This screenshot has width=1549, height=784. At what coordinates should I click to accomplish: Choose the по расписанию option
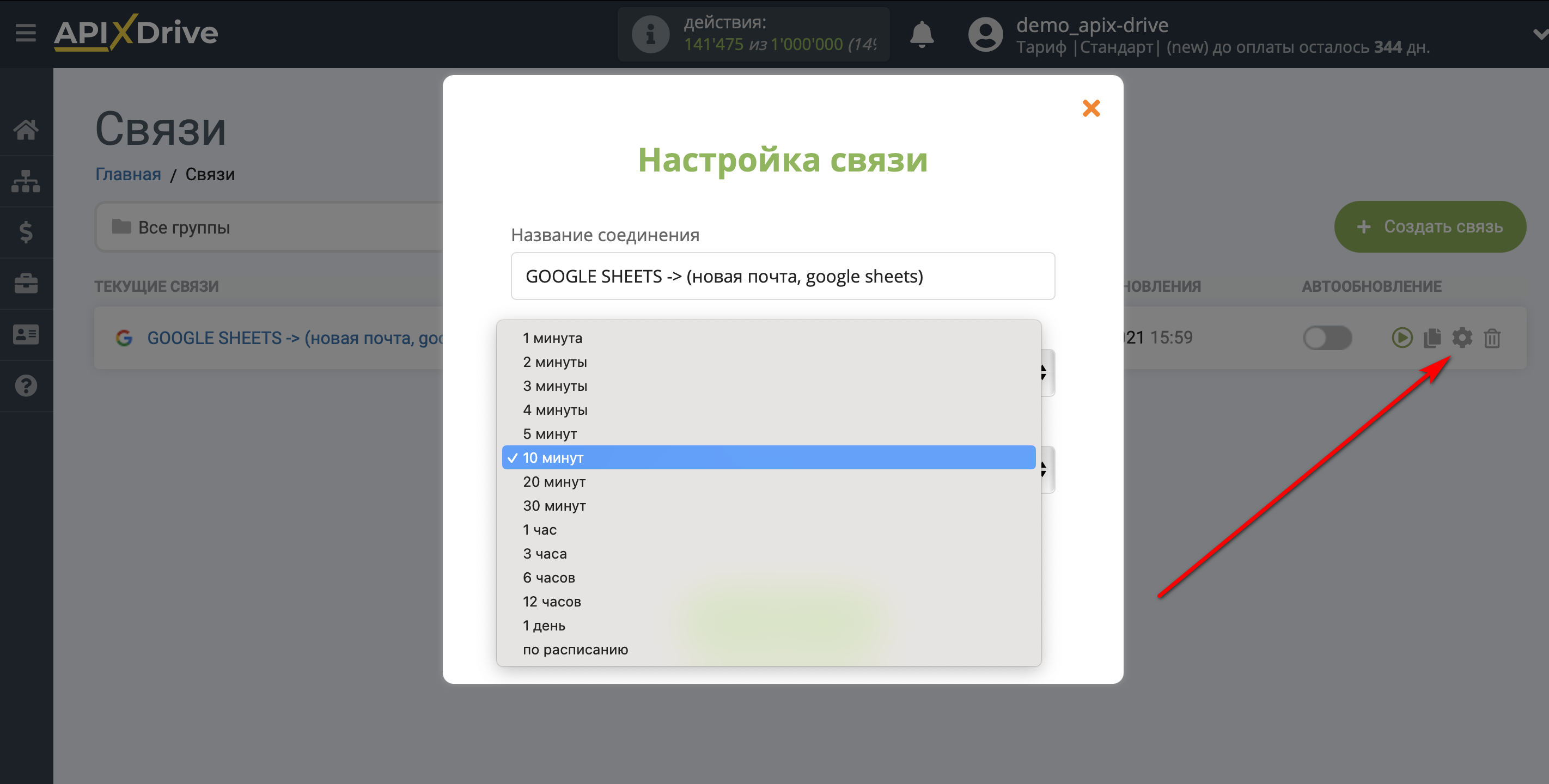769,650
